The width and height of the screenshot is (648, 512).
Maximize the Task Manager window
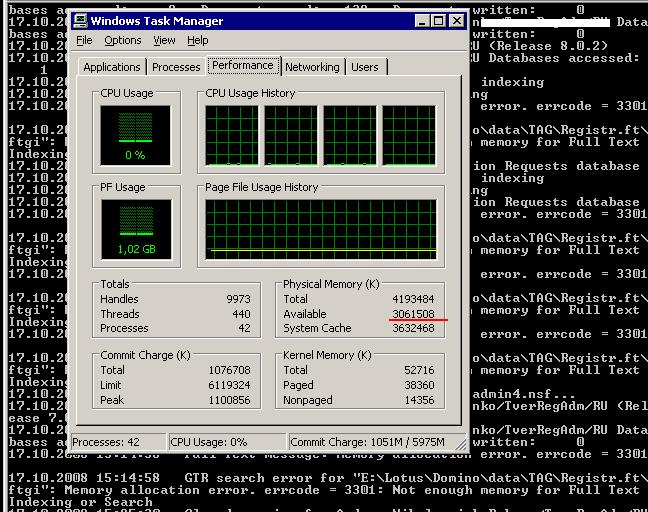coord(438,21)
